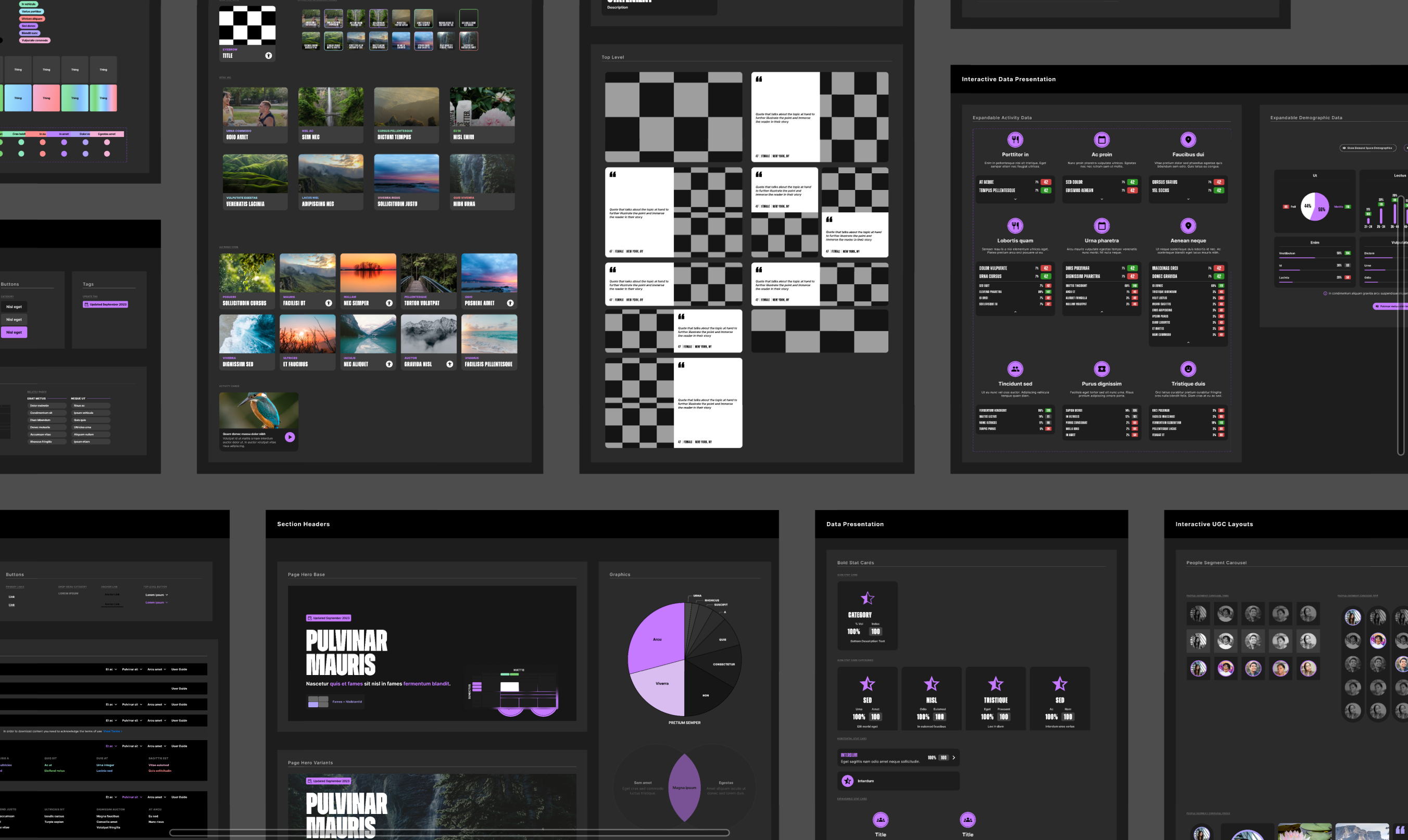Click the location pin icon above Aenean neque
The height and width of the screenshot is (840, 1408).
tap(1188, 225)
